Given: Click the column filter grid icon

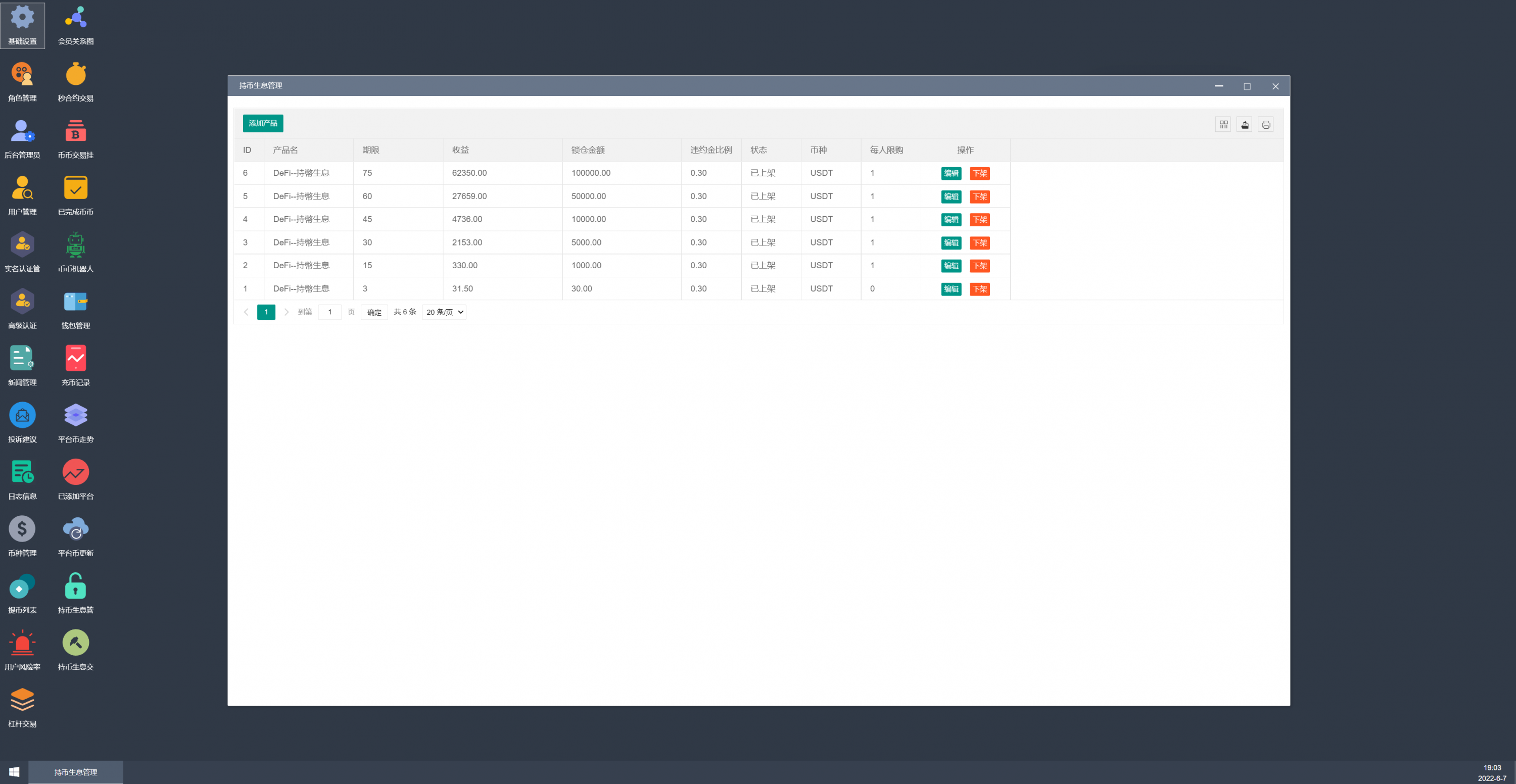Looking at the screenshot, I should click(1223, 124).
